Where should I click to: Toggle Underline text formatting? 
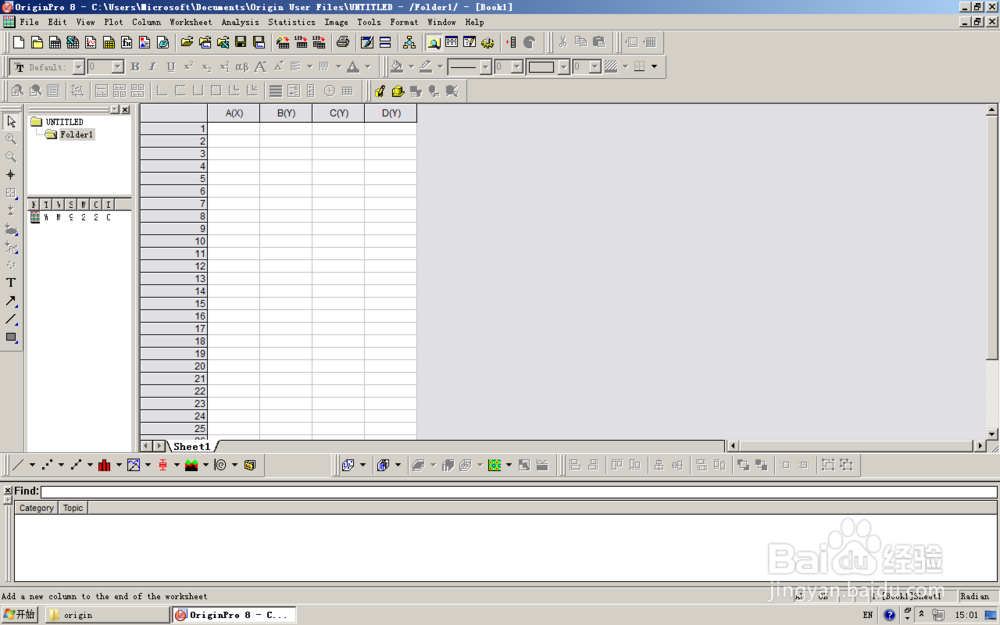click(170, 66)
